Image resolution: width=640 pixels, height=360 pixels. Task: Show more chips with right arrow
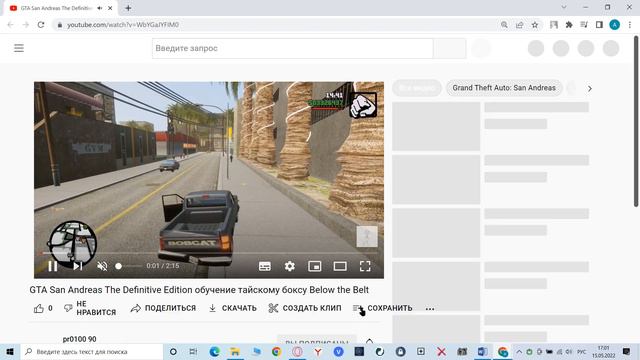tap(589, 88)
